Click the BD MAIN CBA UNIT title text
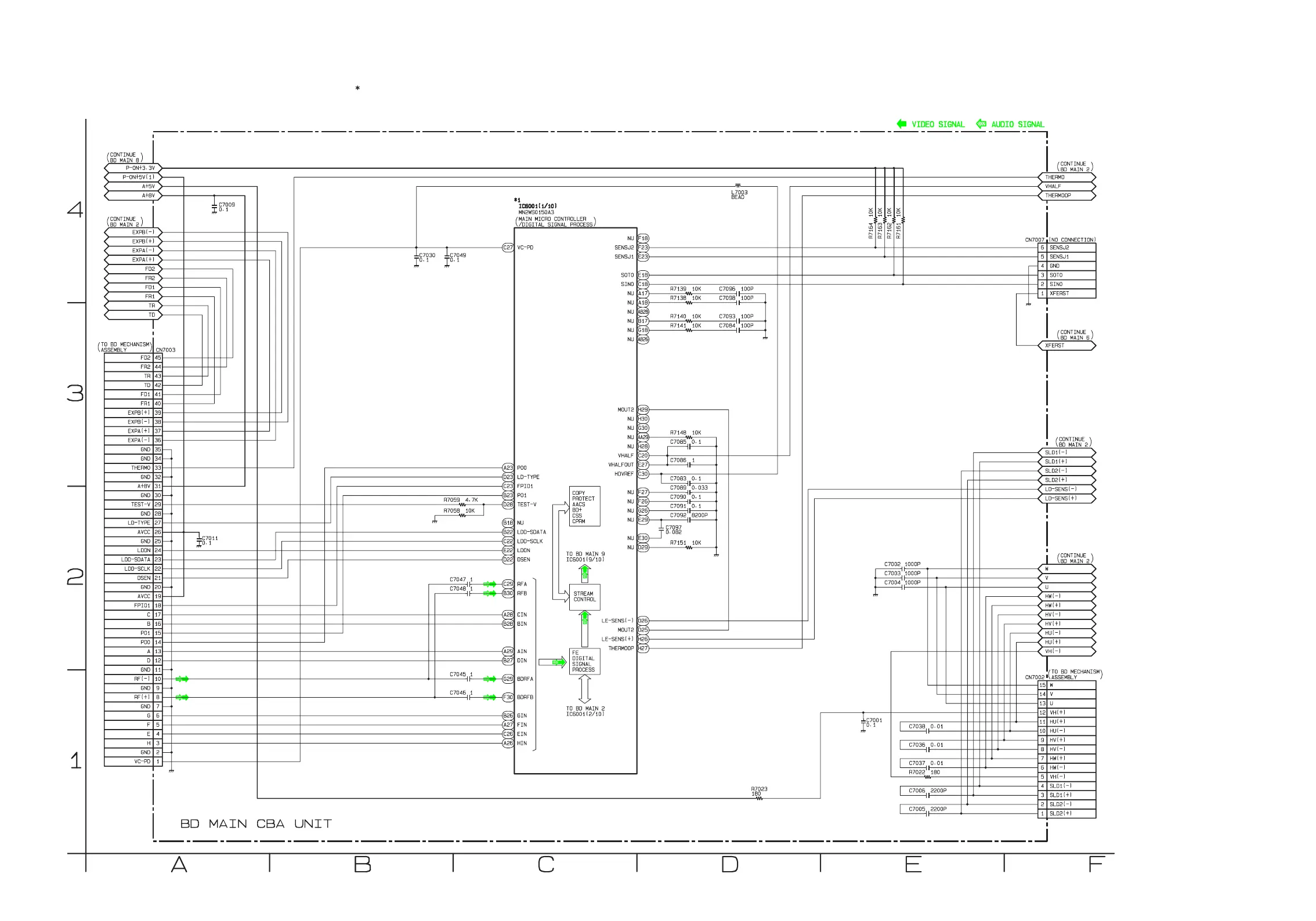This screenshot has width=1316, height=921. [x=256, y=824]
